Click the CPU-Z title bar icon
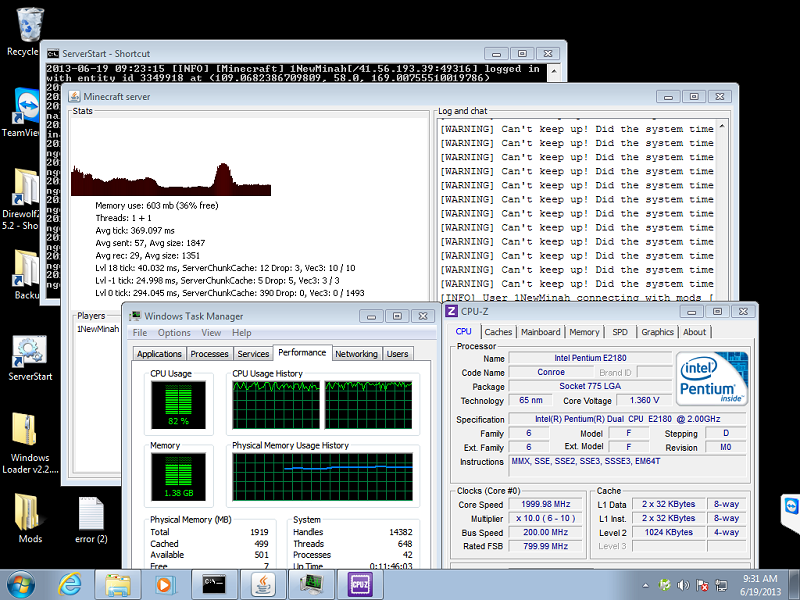This screenshot has width=800, height=600. coord(452,311)
